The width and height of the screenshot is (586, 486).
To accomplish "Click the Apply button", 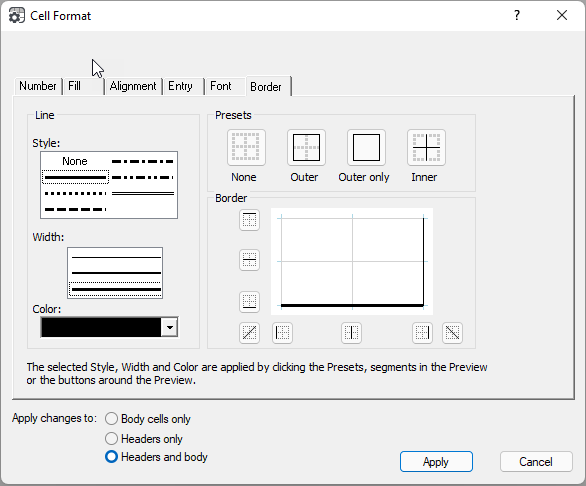I will tap(436, 462).
